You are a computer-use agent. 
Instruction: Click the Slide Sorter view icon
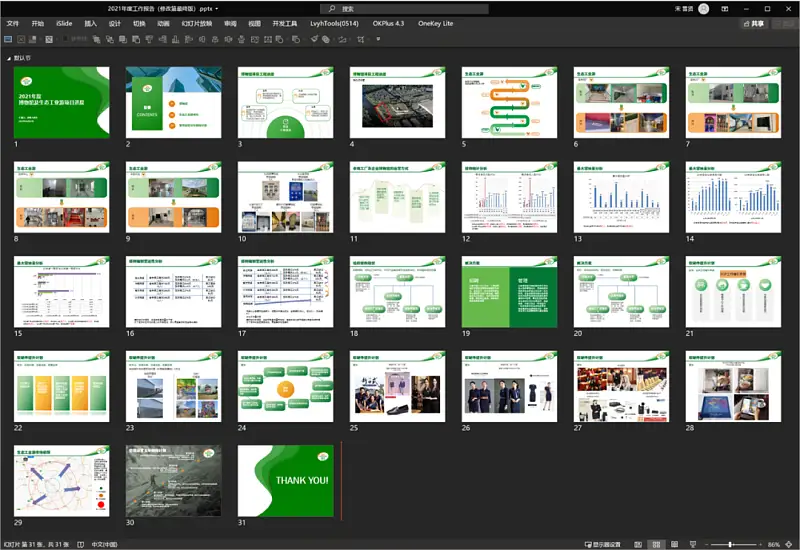657,544
